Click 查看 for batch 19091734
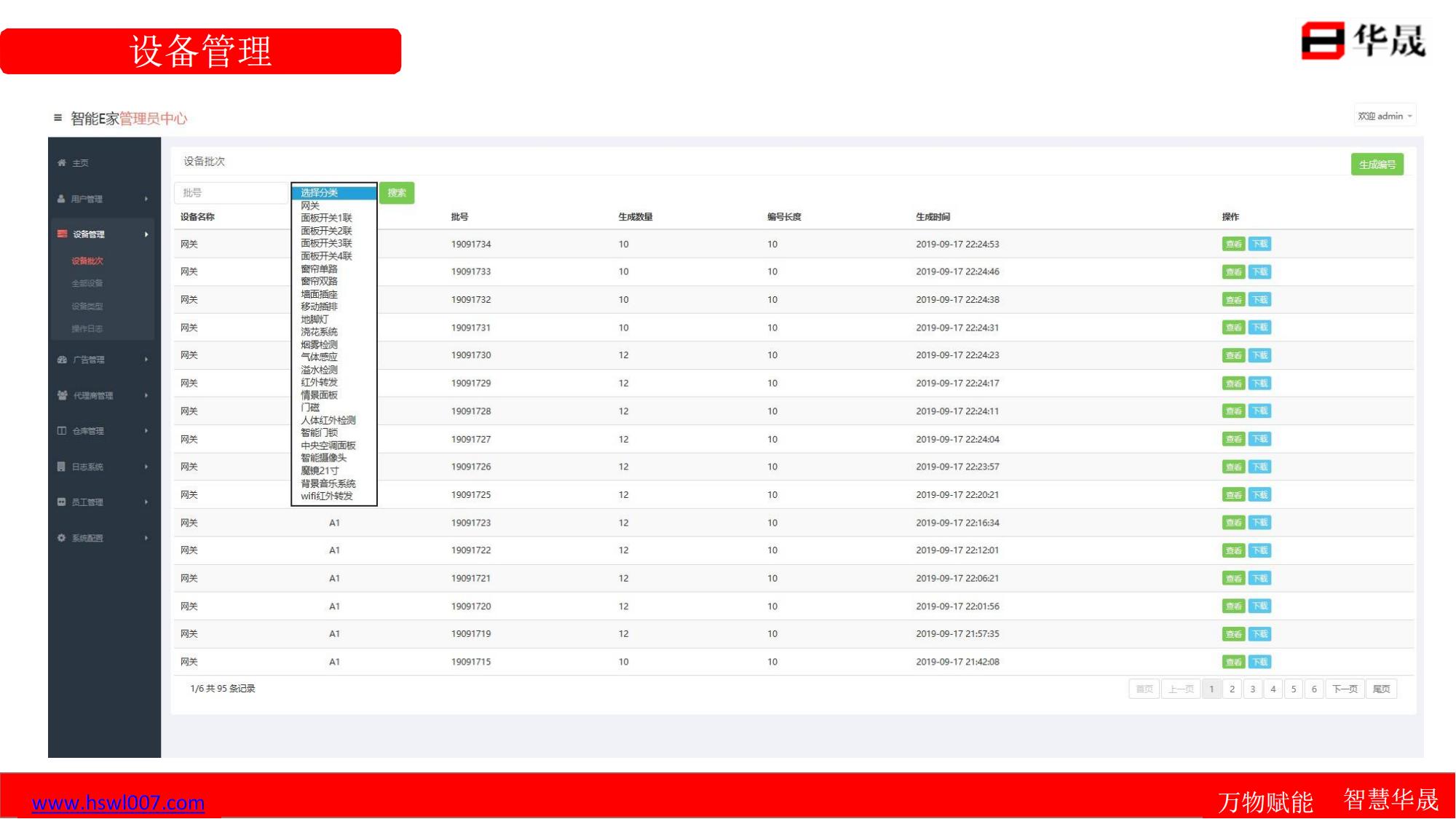 [1233, 244]
